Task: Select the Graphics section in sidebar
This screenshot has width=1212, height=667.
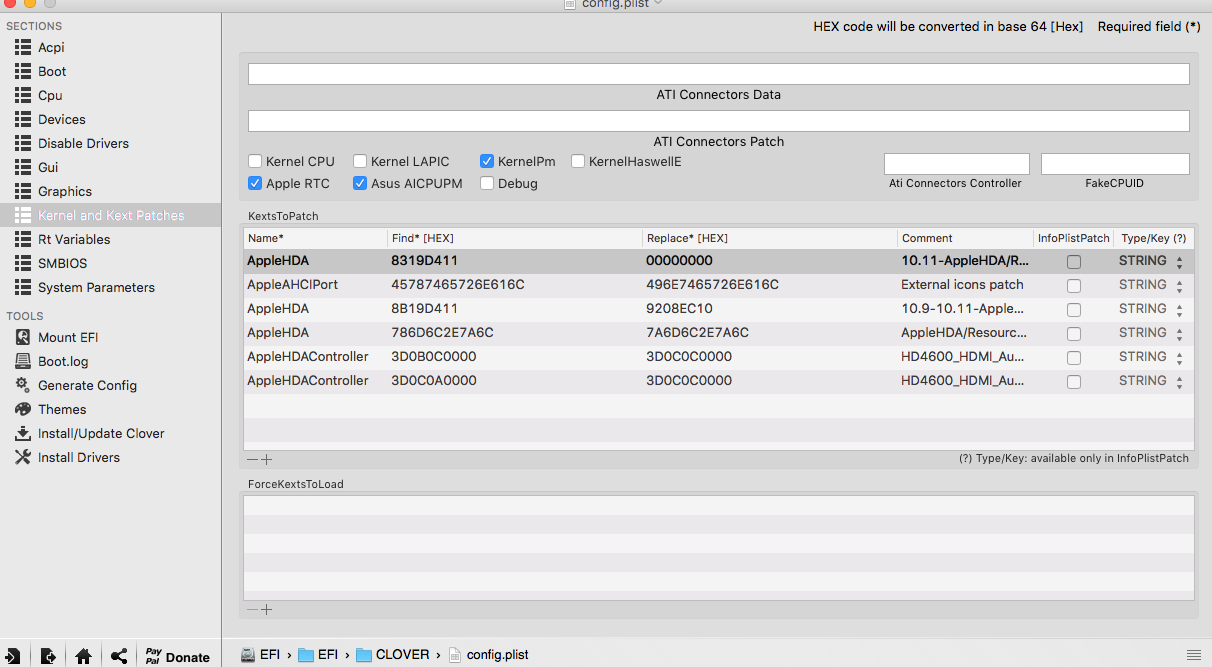Action: click(x=64, y=191)
